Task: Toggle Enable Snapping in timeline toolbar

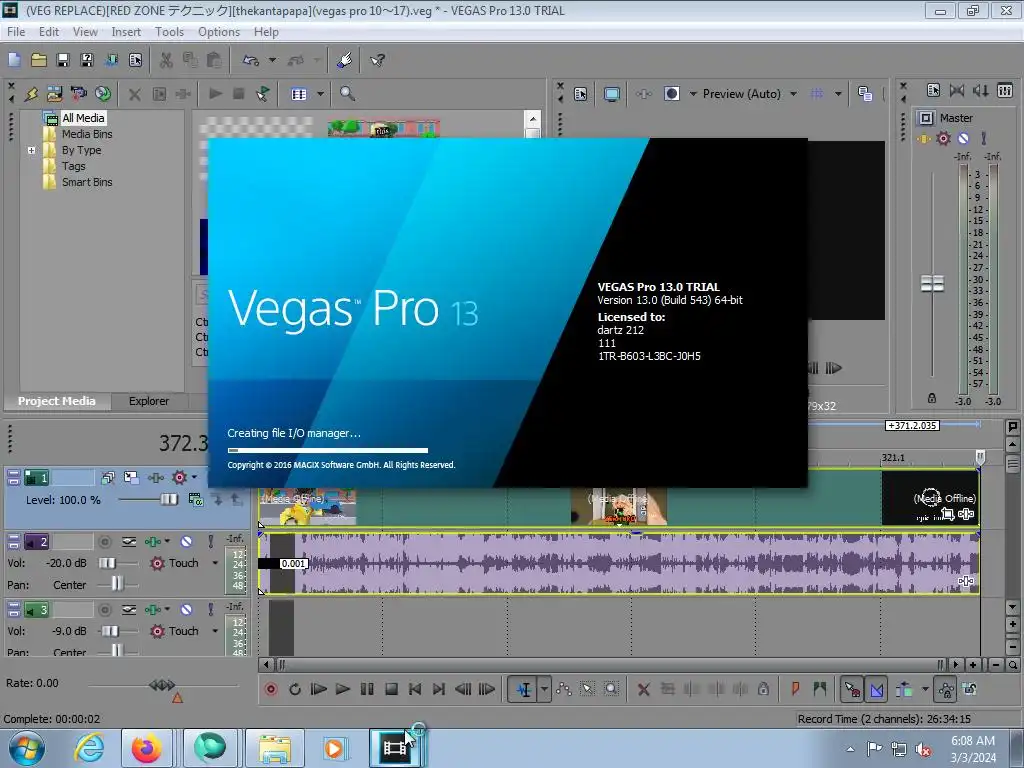Action: (x=852, y=689)
